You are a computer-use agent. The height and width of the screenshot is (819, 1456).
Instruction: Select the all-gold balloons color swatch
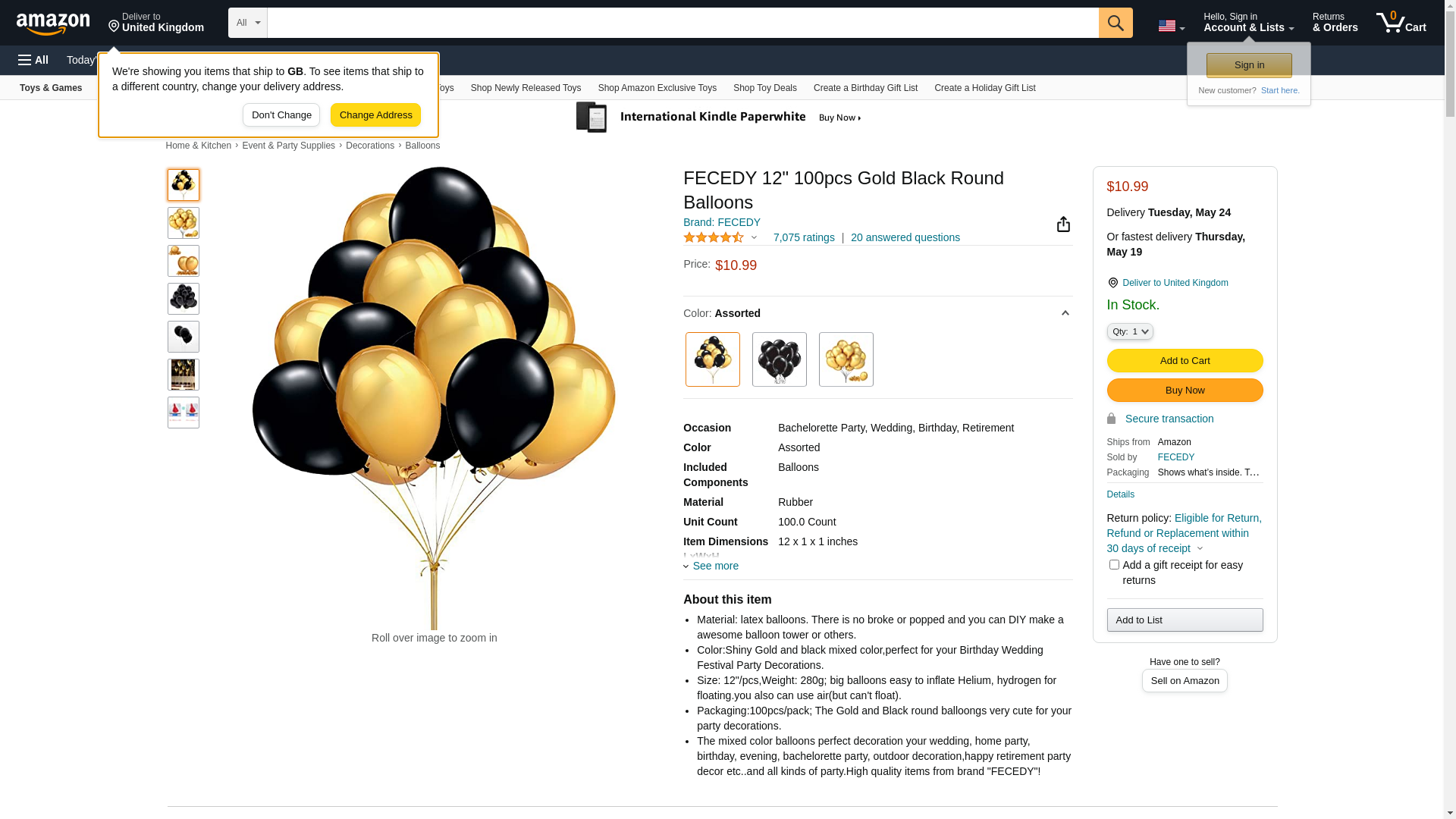846,359
